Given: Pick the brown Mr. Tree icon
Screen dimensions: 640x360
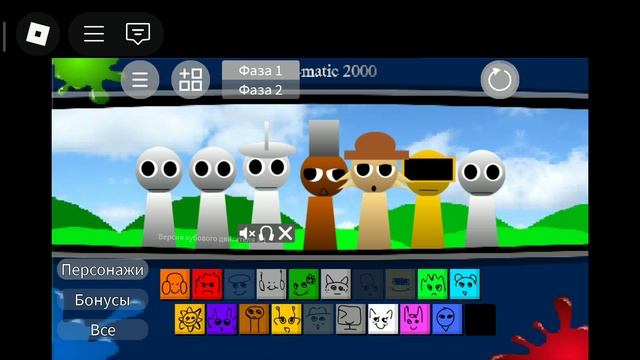Looking at the screenshot, I should 254,319.
